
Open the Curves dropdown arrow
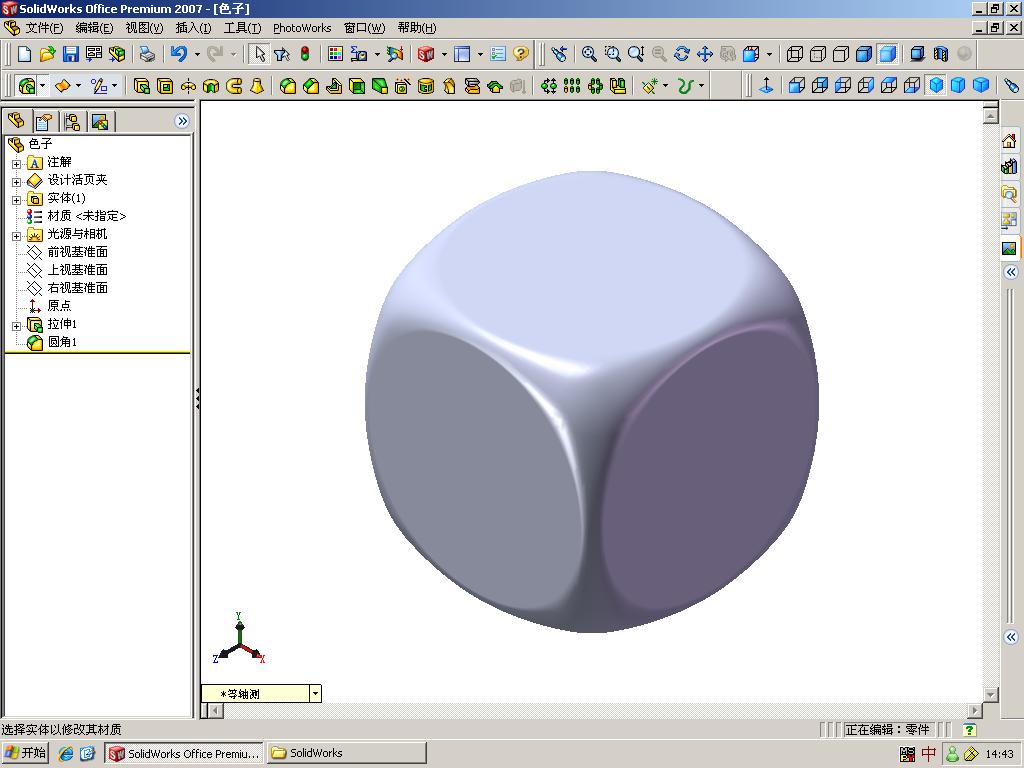point(701,86)
